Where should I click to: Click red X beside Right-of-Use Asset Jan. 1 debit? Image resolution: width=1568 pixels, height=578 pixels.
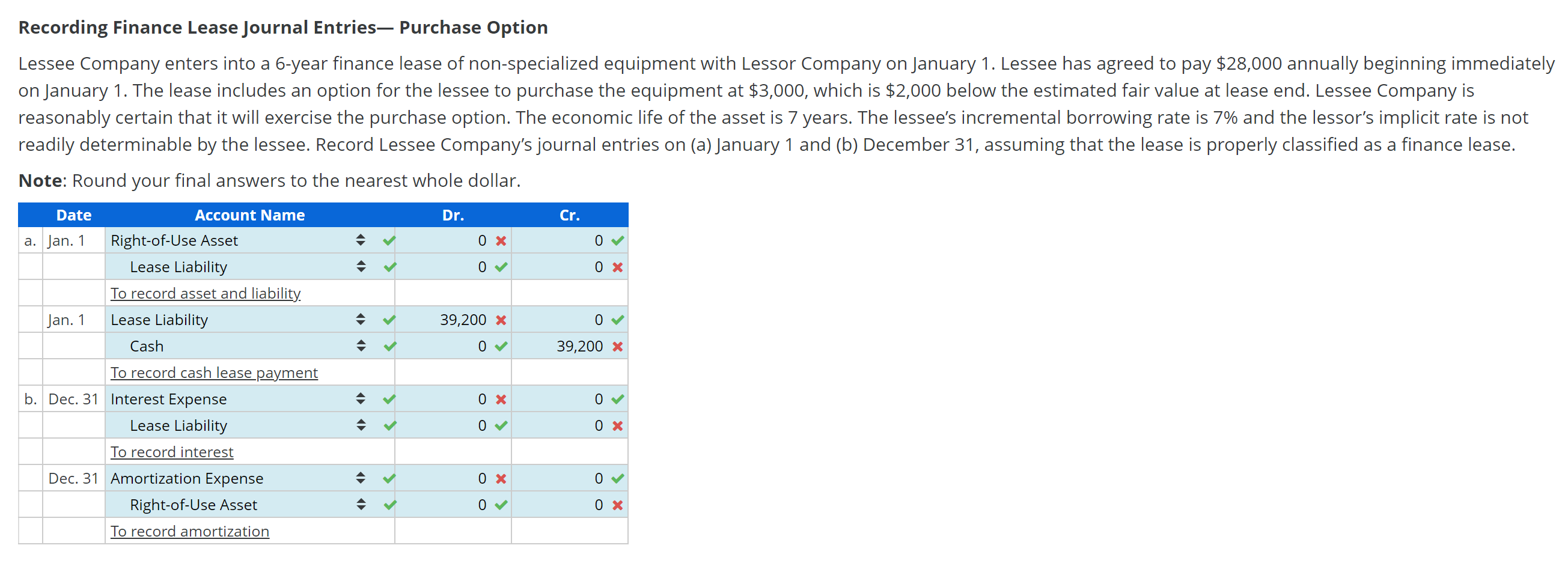(x=501, y=241)
